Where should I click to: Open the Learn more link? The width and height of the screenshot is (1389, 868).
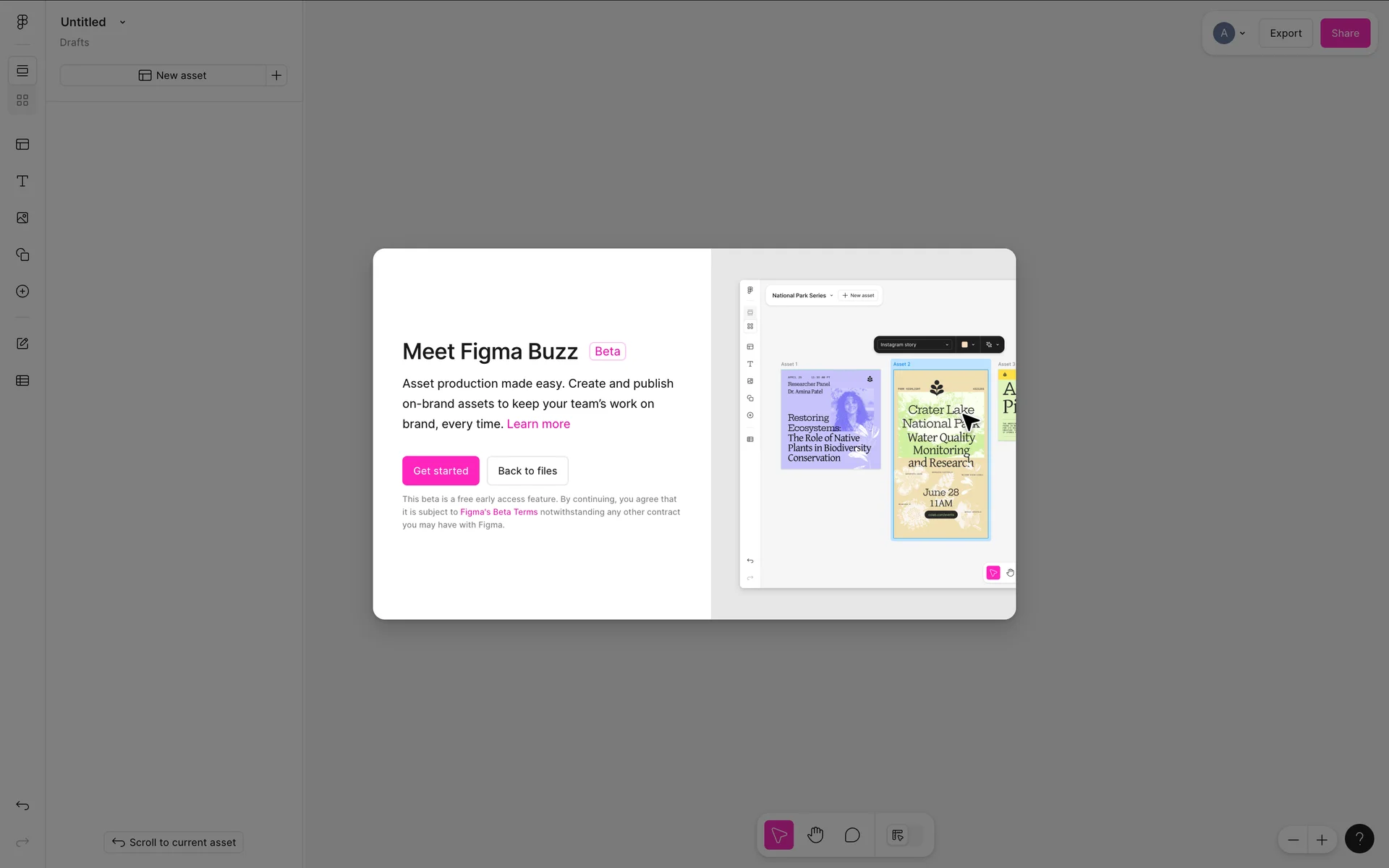pos(538,424)
